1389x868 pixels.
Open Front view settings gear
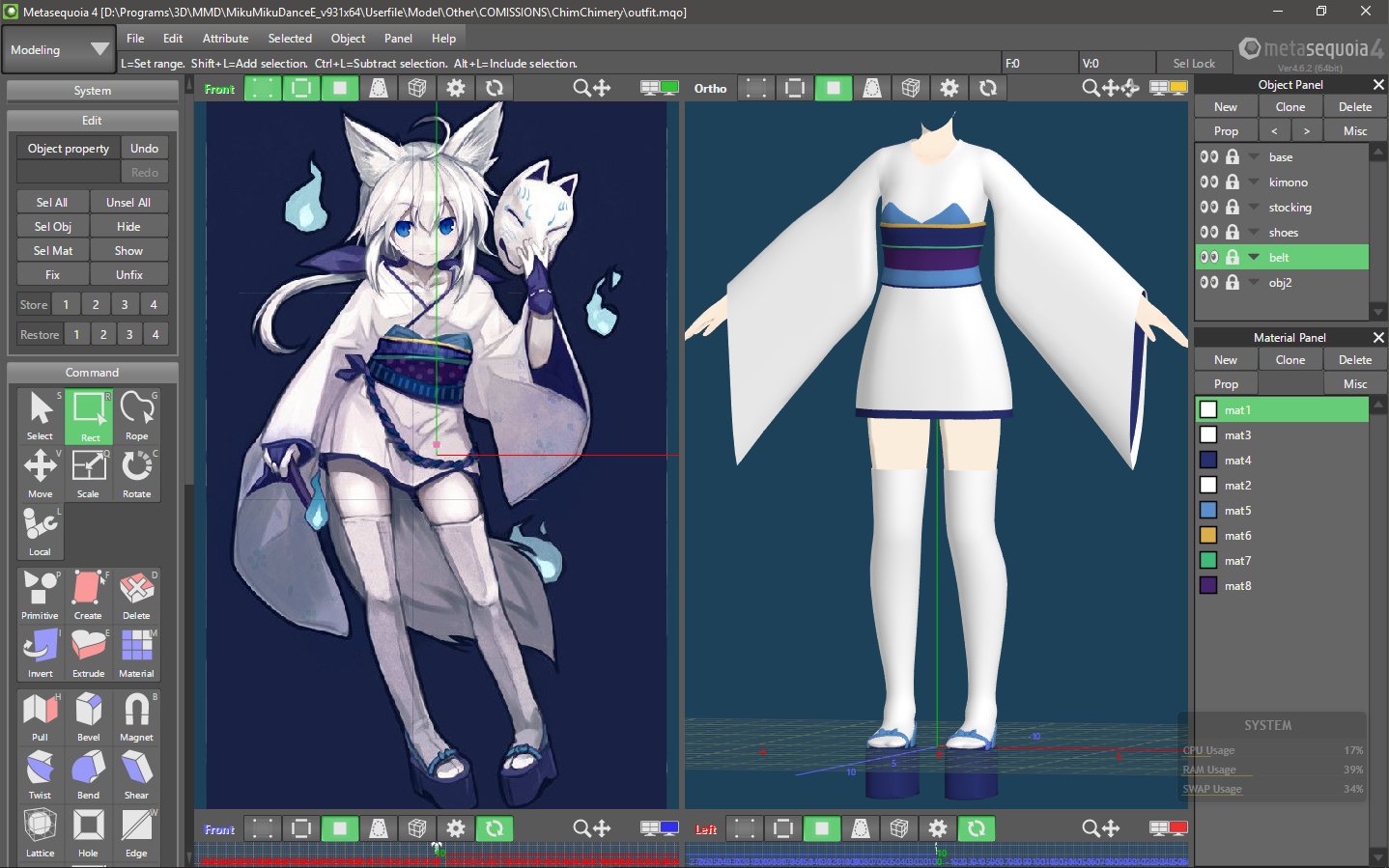pos(456,88)
